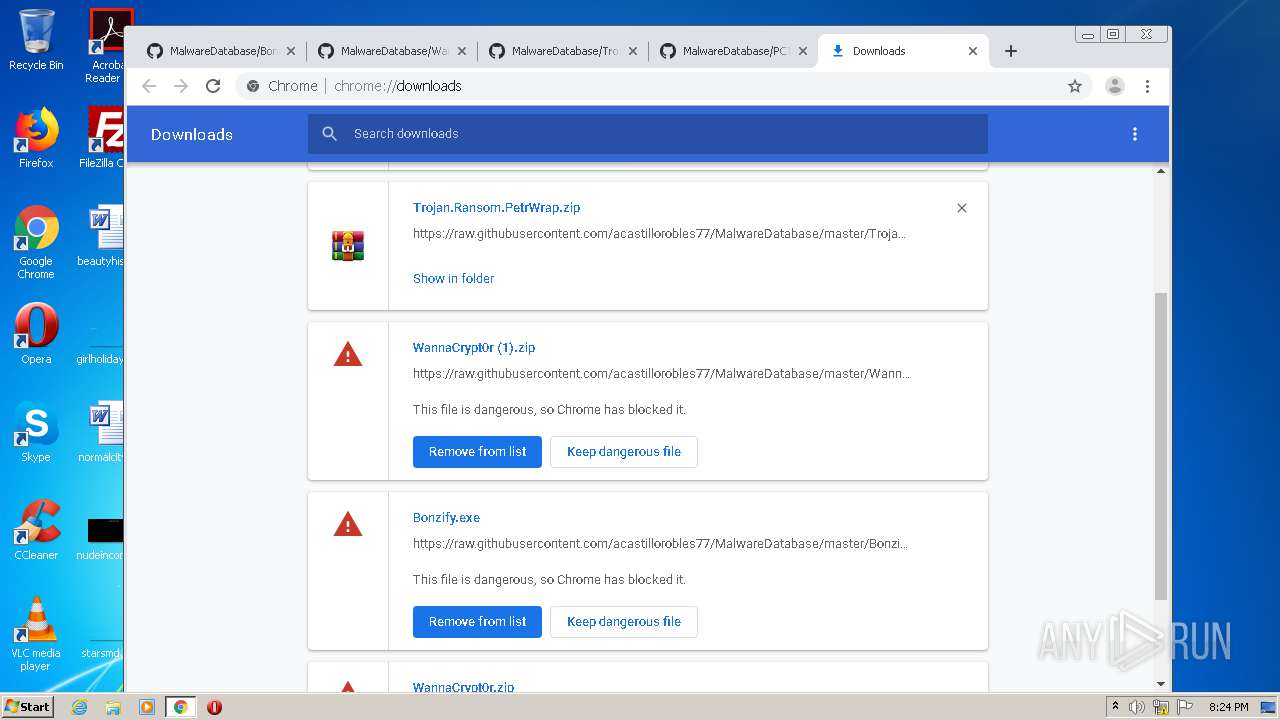Select the CCleaner desktop shortcut
This screenshot has width=1280, height=720.
[x=36, y=530]
